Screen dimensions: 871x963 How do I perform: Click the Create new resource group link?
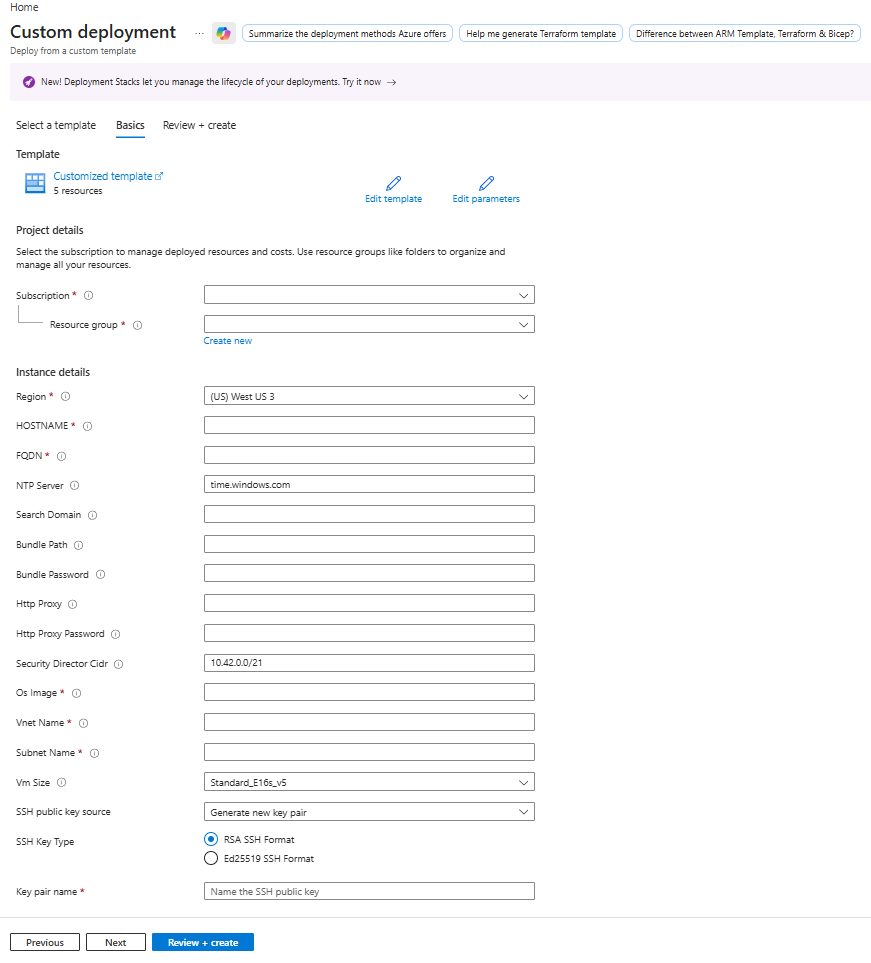[x=228, y=341]
